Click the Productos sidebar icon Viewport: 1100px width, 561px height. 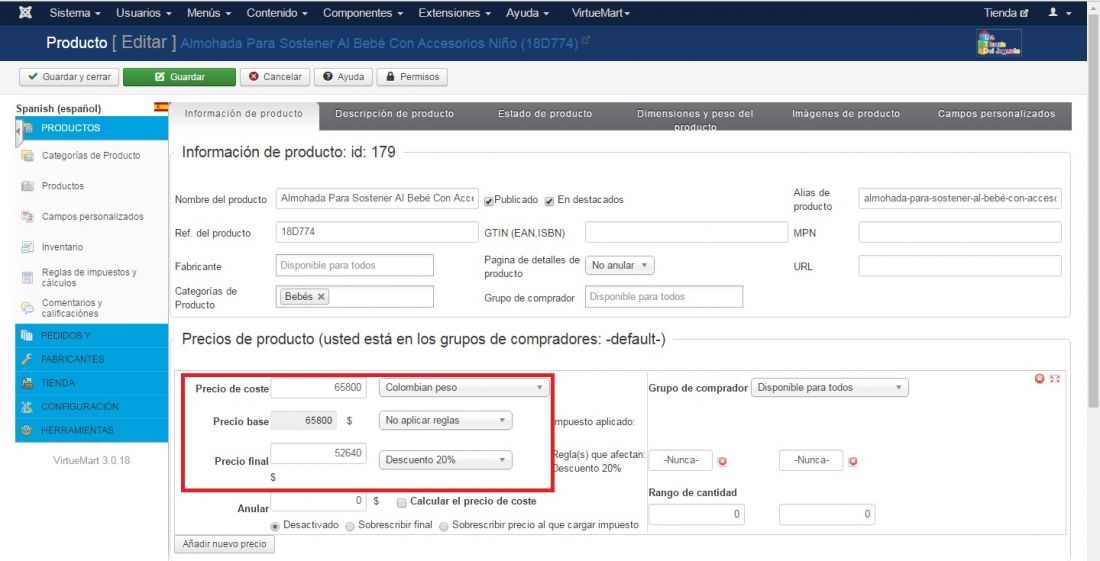pyautogui.click(x=27, y=186)
